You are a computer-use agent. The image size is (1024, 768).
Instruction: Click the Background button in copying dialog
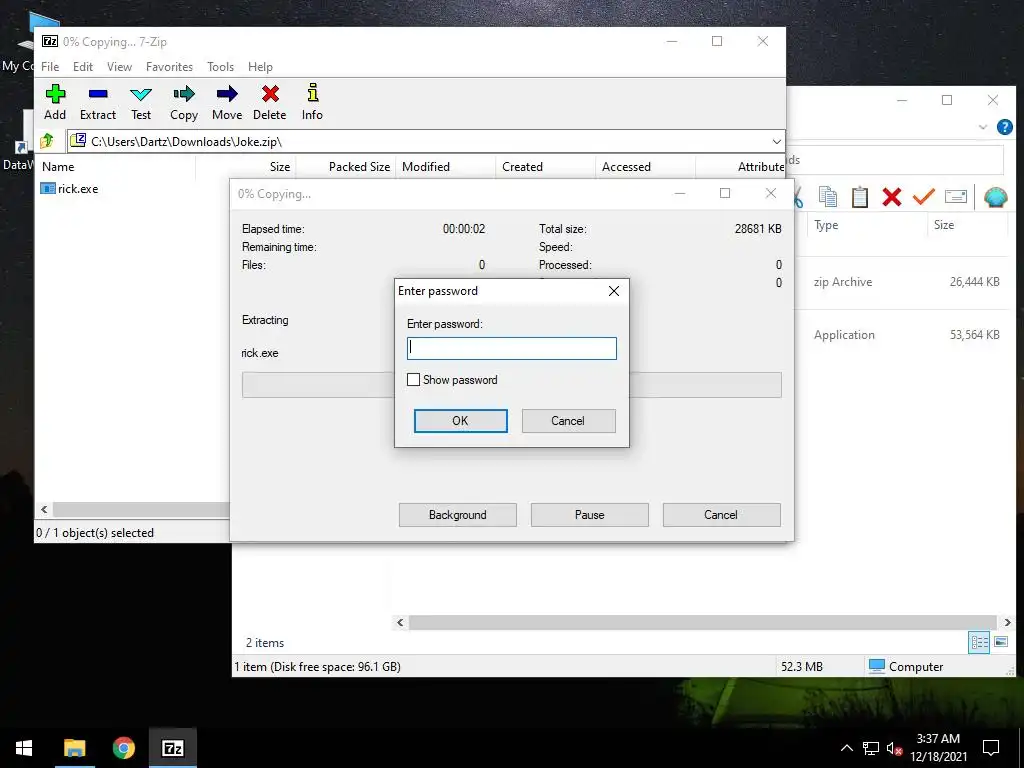coord(458,515)
